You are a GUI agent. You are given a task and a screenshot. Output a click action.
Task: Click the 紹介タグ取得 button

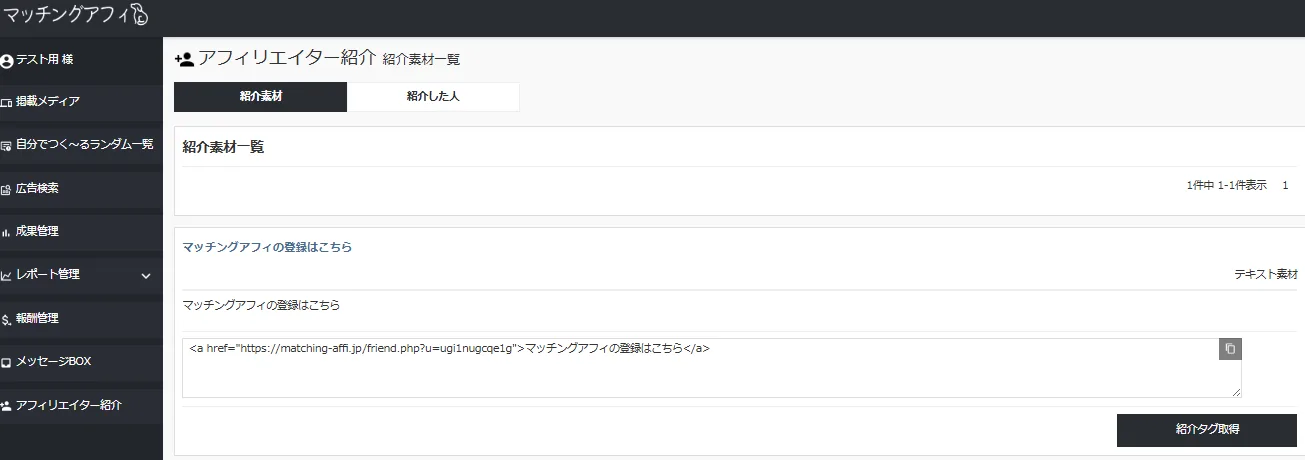point(1207,430)
